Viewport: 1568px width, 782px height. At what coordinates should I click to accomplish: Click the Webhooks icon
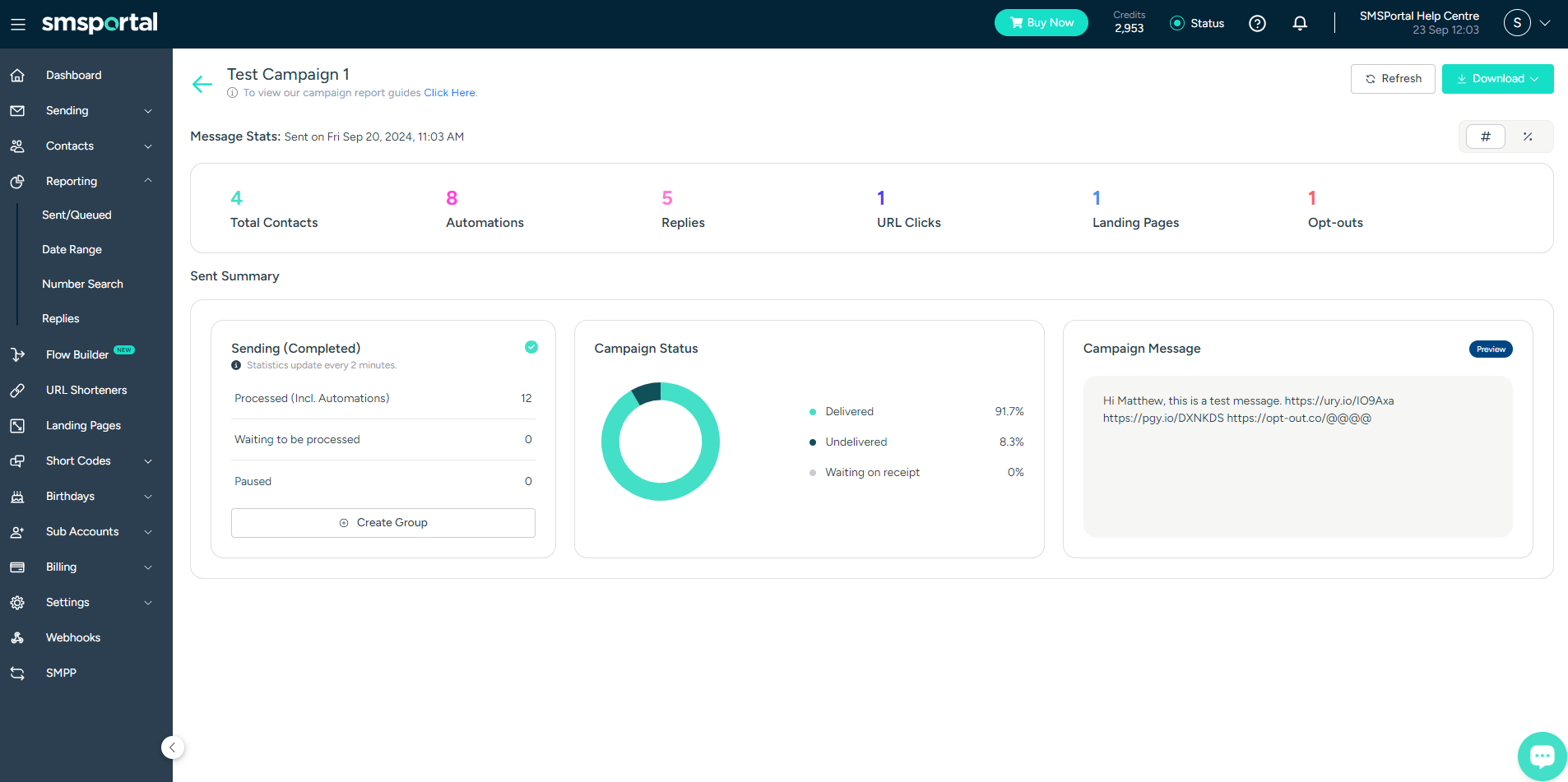click(x=17, y=637)
